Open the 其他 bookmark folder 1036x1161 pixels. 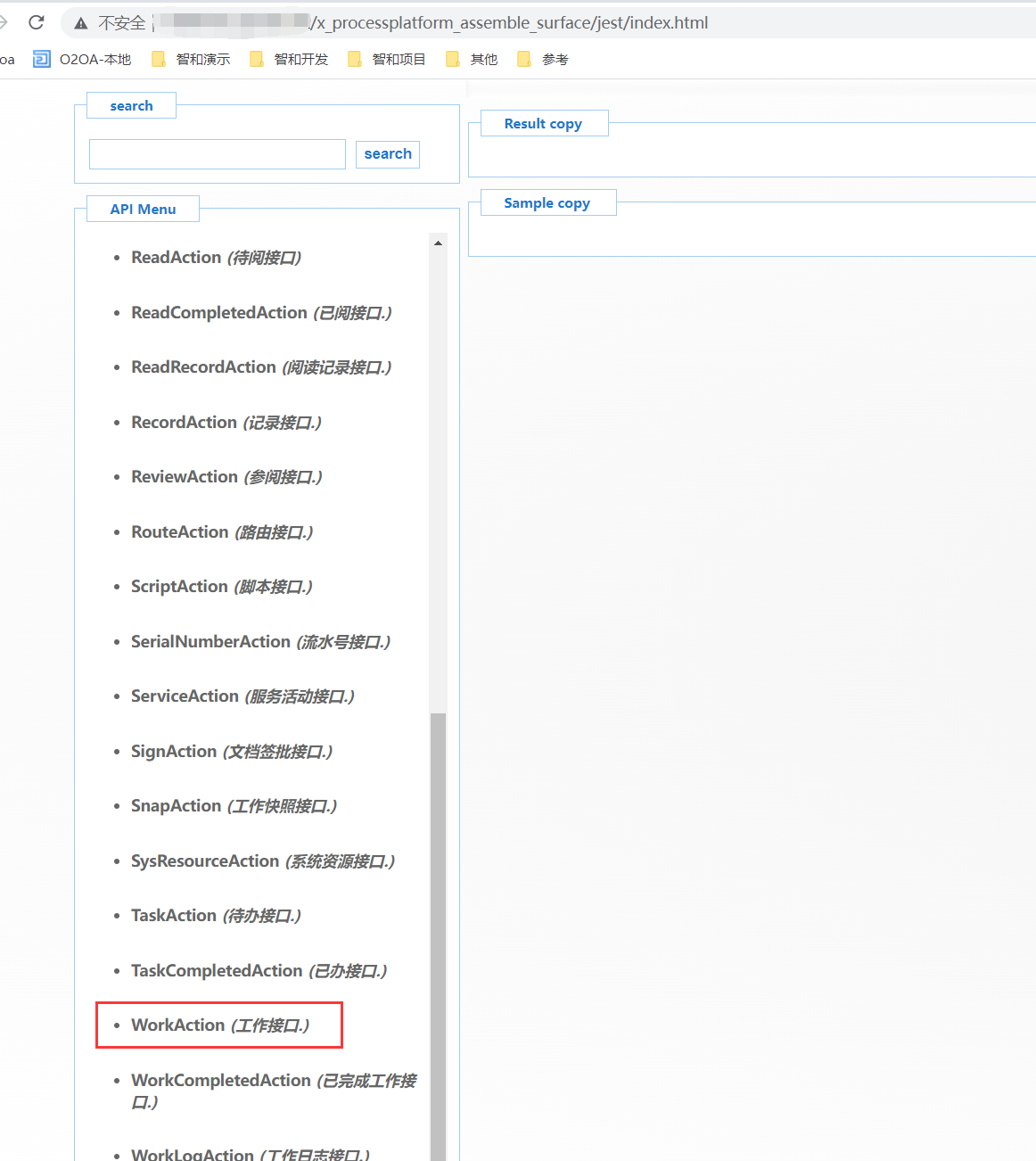(472, 60)
